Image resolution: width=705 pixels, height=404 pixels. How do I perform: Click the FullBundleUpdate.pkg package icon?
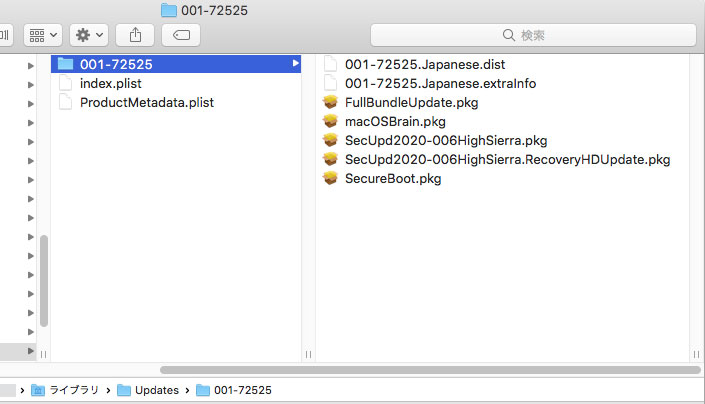coord(330,102)
